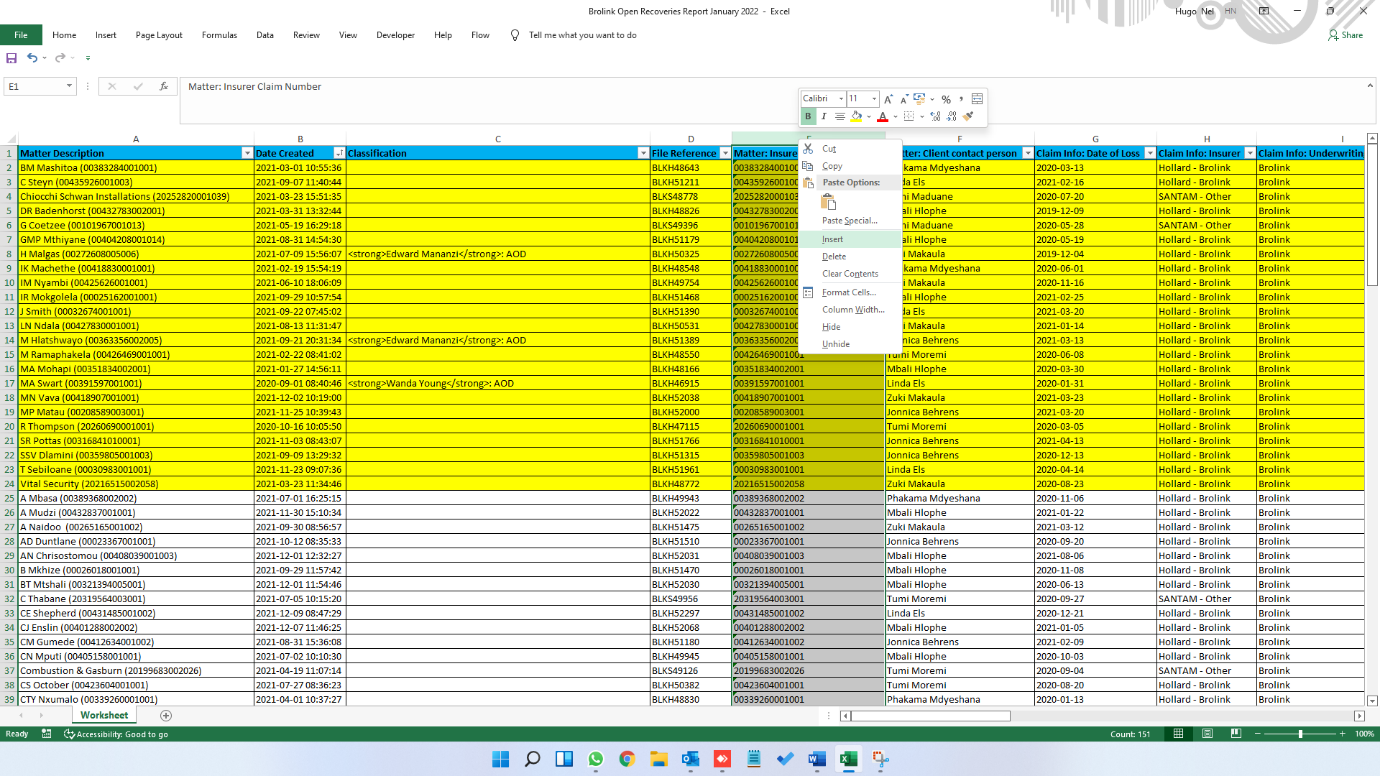This screenshot has width=1380, height=776.
Task: Click in the formula bar text field
Action: point(770,100)
